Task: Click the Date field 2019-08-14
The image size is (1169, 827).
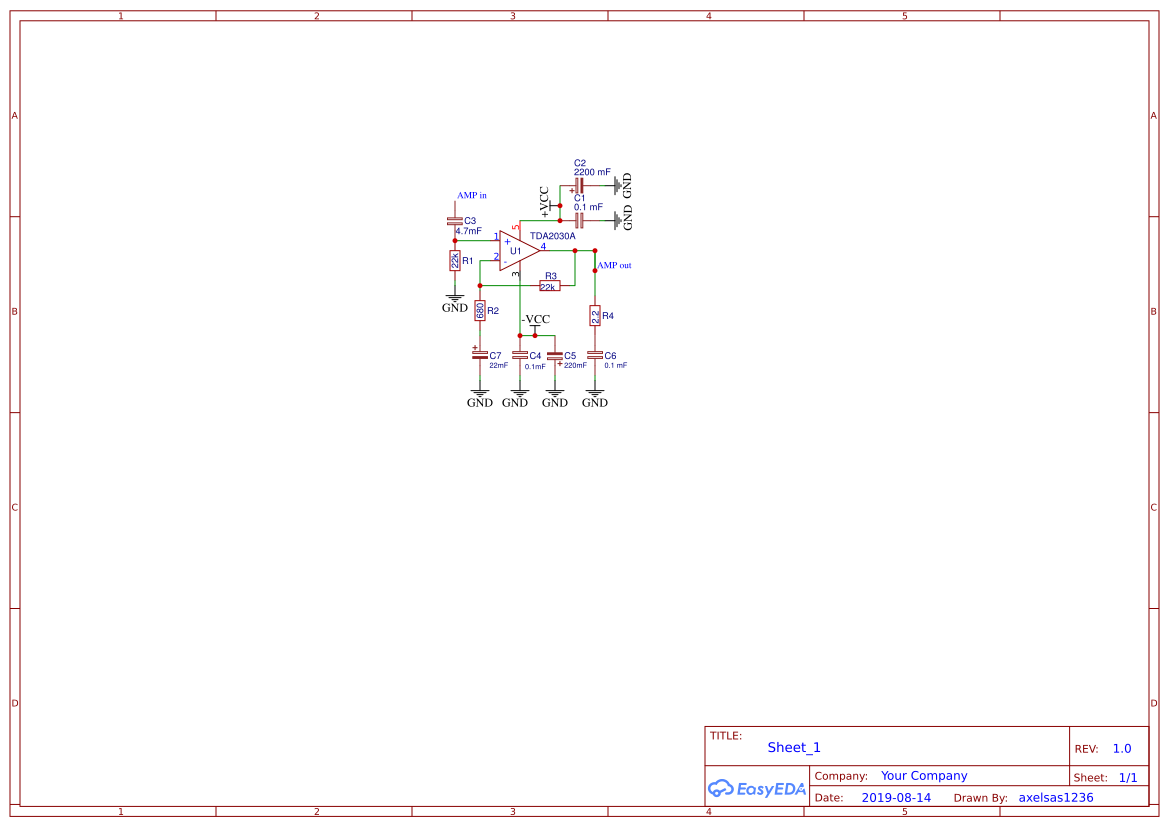Action: point(895,797)
